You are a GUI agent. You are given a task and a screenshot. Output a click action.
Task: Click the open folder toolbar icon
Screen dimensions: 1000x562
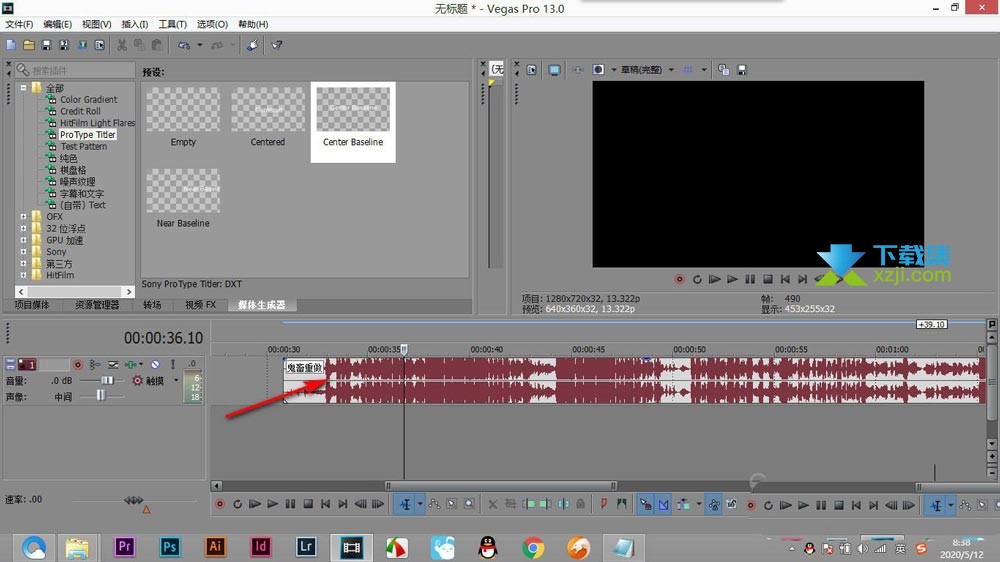29,45
